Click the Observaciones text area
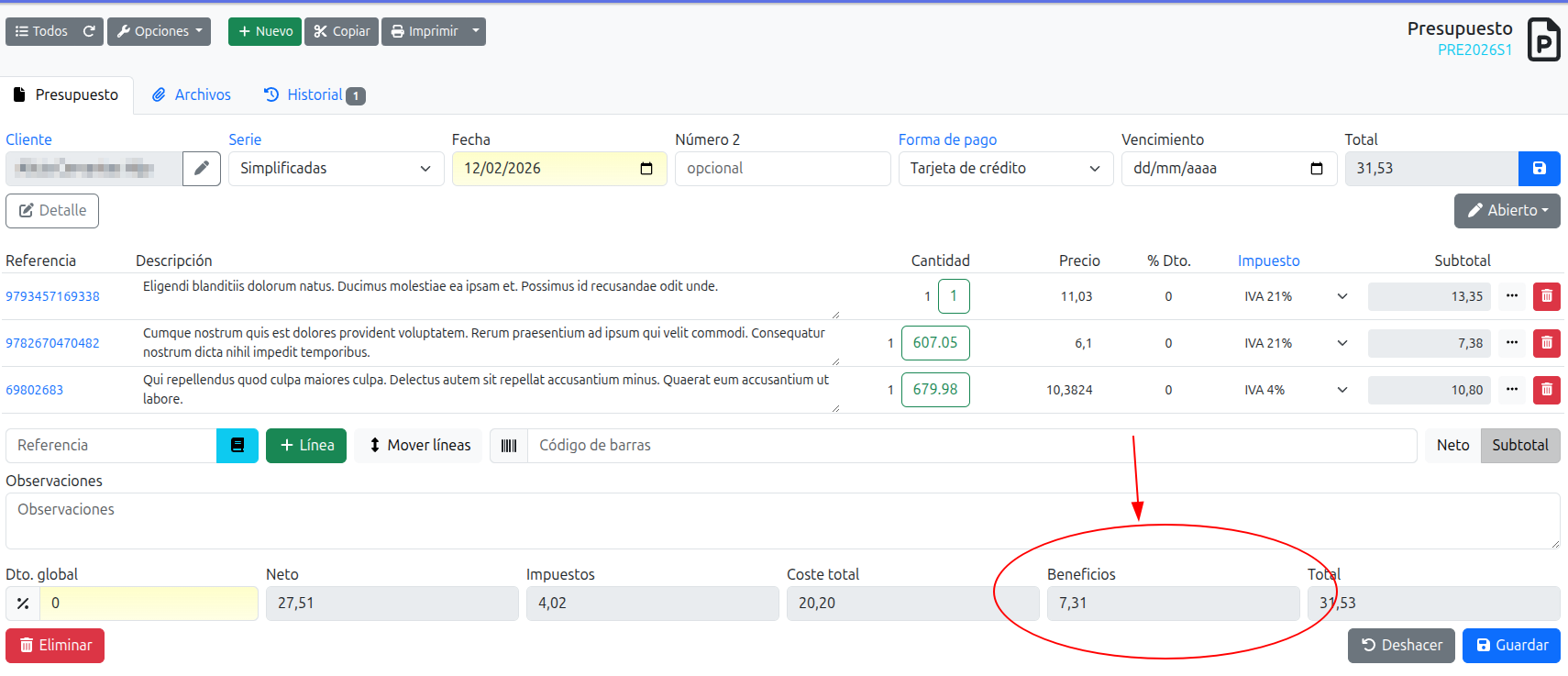 click(782, 521)
